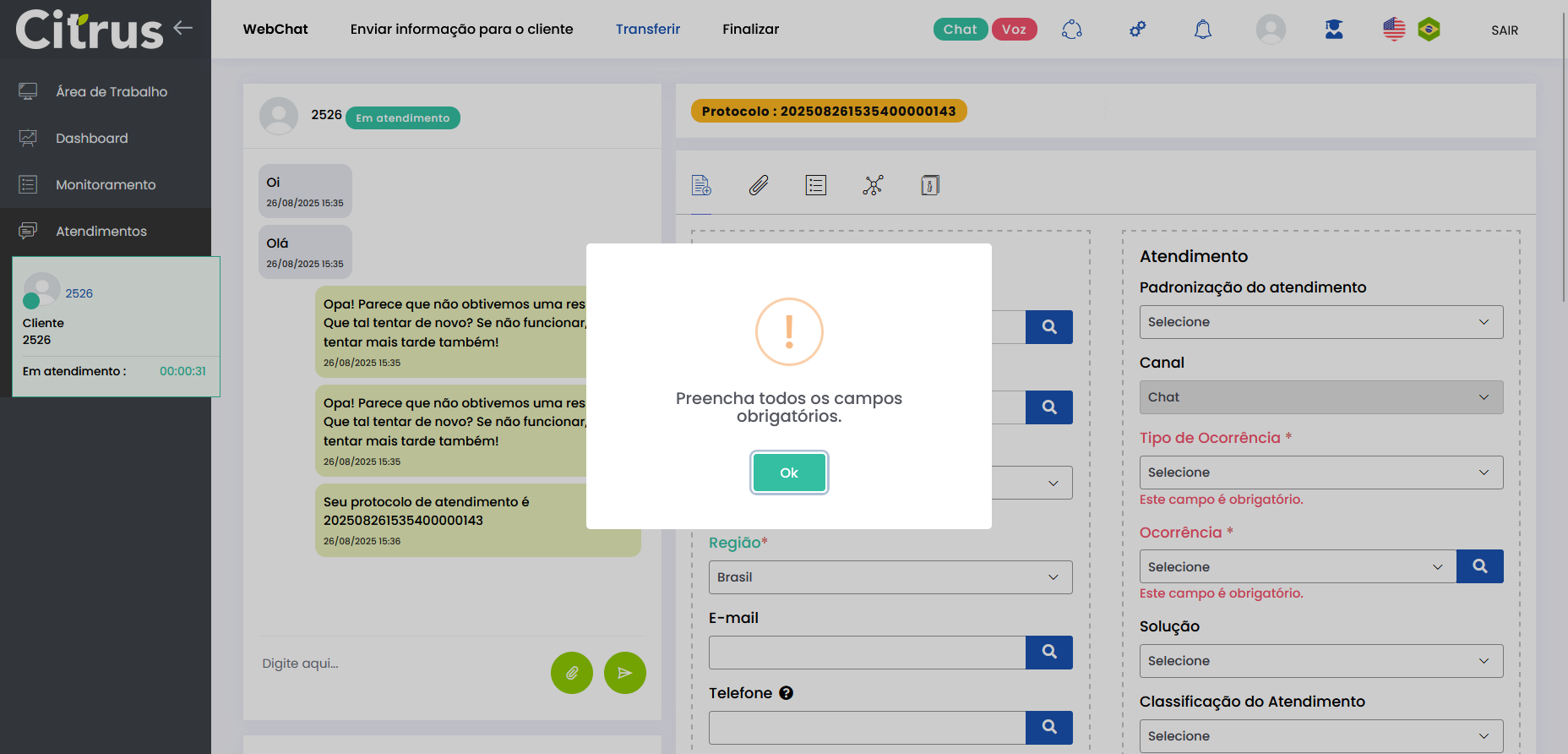This screenshot has height=754, width=1568.
Task: Open the Transferir menu item
Action: point(647,30)
